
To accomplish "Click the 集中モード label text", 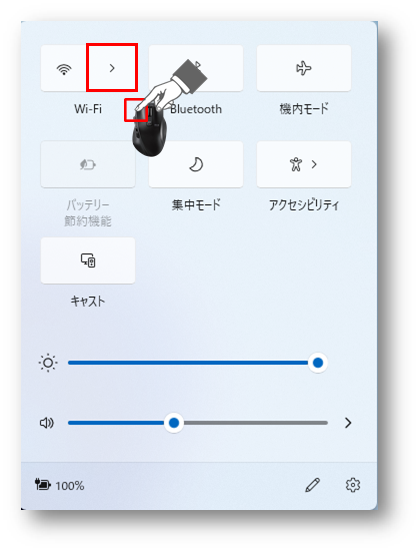I will point(196,205).
